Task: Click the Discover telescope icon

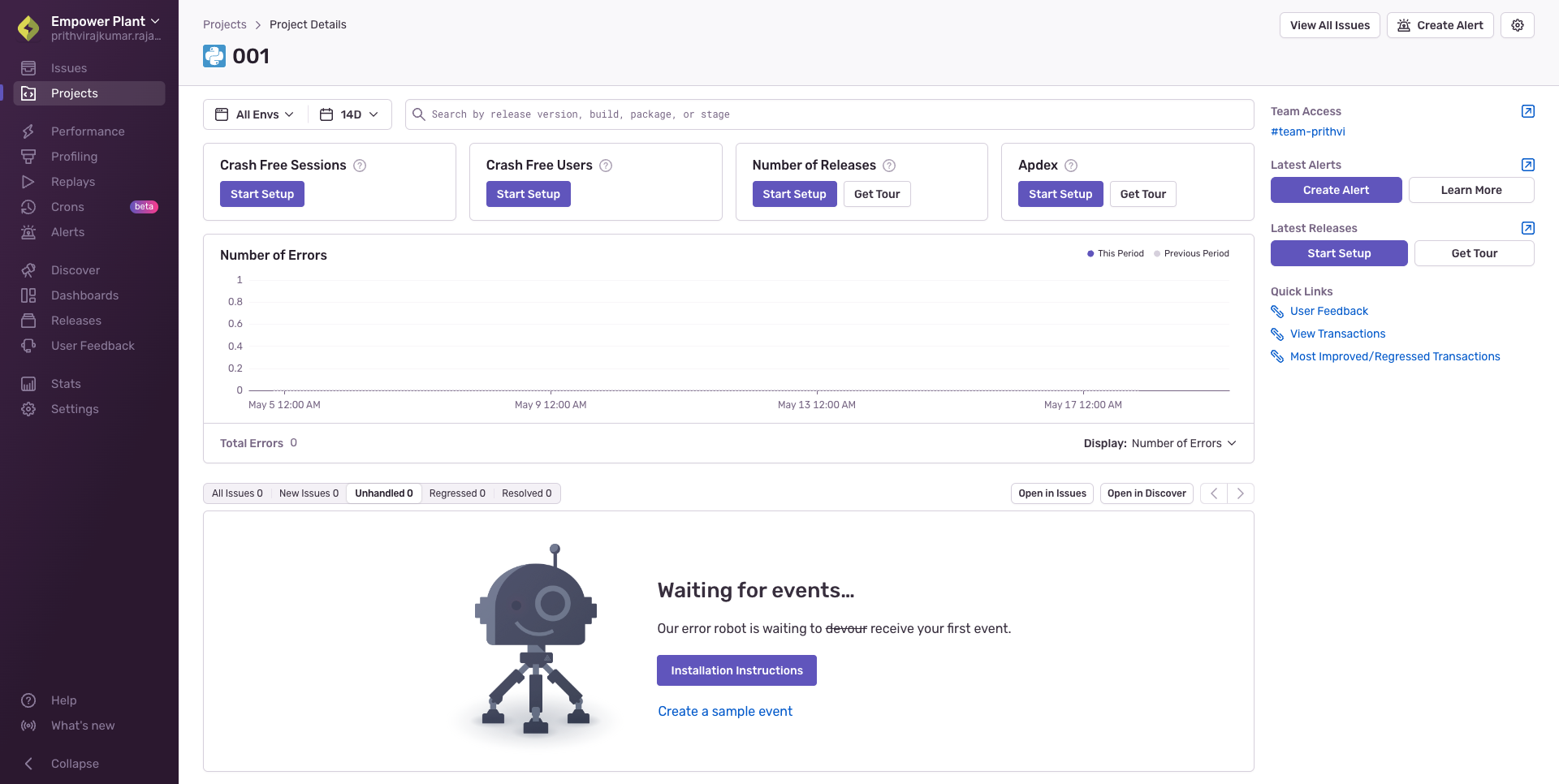Action: point(28,270)
